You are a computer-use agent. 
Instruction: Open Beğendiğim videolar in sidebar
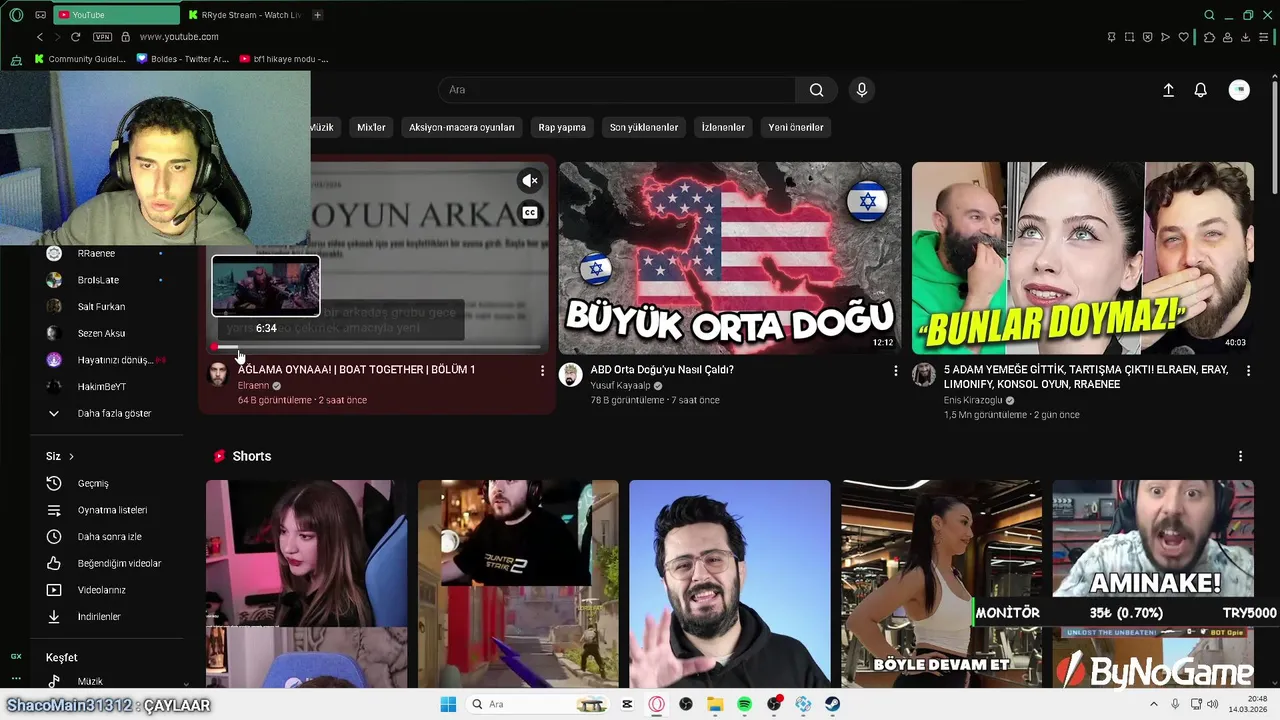pyautogui.click(x=107, y=564)
